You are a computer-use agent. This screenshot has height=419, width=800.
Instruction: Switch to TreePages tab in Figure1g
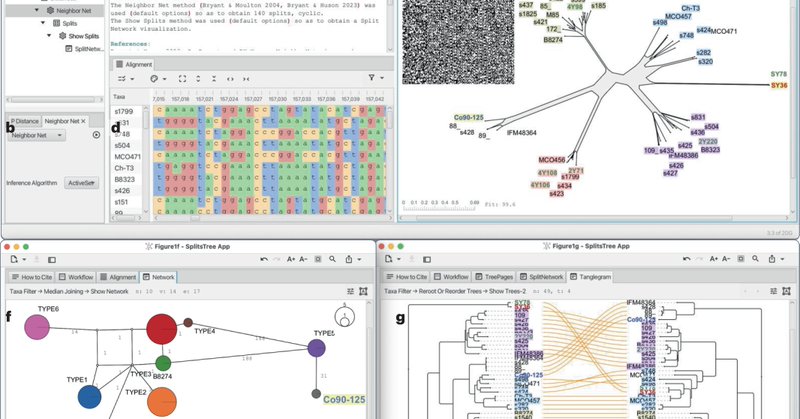494,277
